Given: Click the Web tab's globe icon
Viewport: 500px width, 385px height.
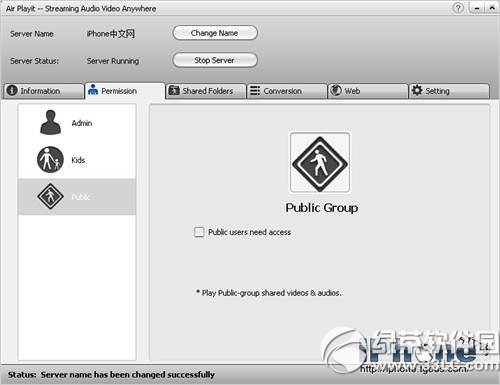Looking at the screenshot, I should coord(336,91).
